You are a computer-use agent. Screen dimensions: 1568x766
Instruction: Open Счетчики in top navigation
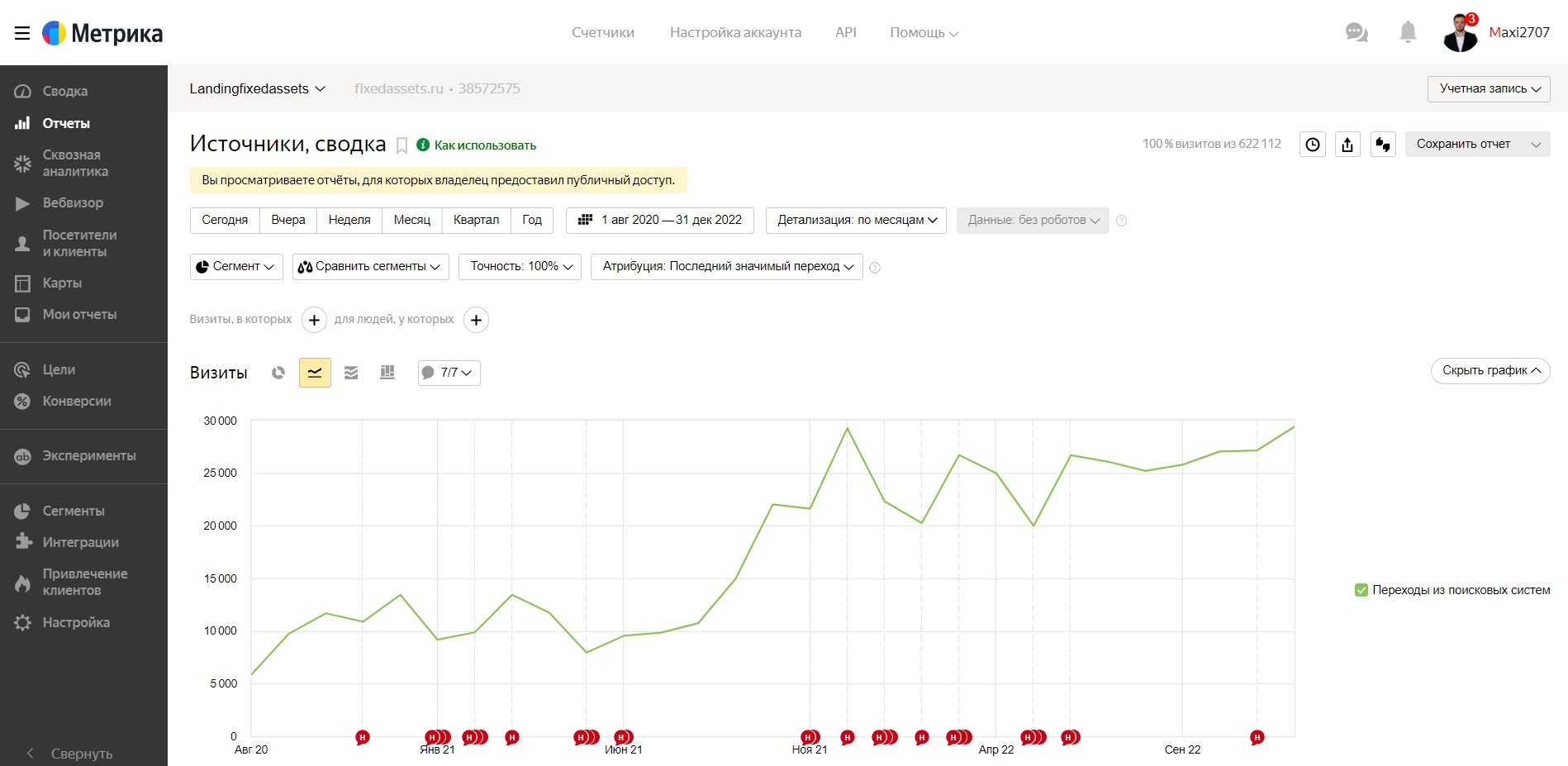click(x=603, y=32)
